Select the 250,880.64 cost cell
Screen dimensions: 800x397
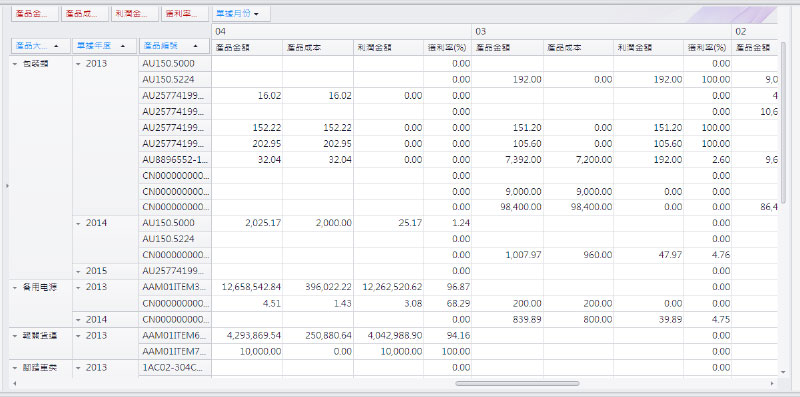pyautogui.click(x=318, y=335)
